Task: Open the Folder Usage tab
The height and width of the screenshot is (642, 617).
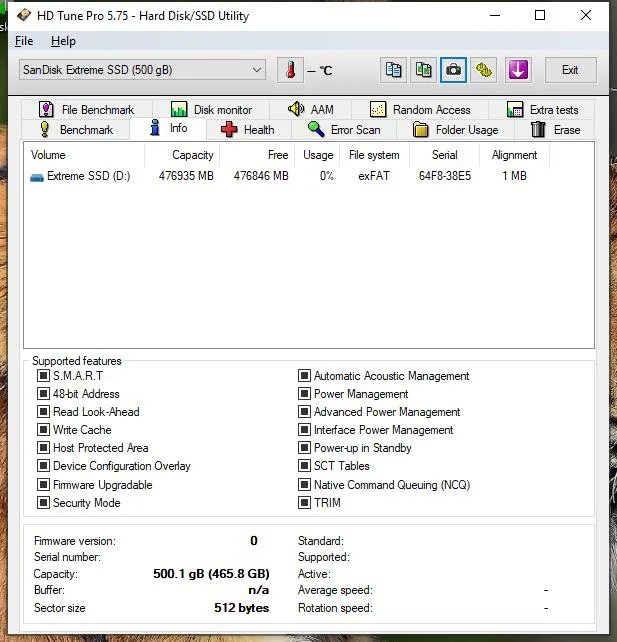Action: tap(456, 130)
